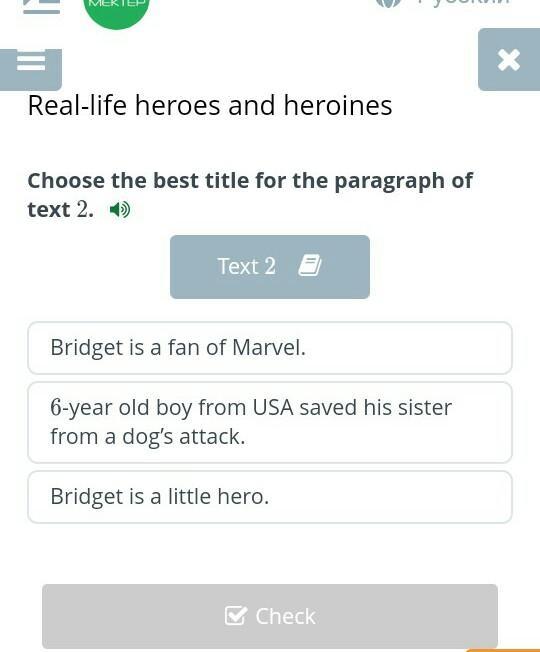Screen dimensions: 540x652
Task: Open the hamburger menu panel
Action: 31,69
